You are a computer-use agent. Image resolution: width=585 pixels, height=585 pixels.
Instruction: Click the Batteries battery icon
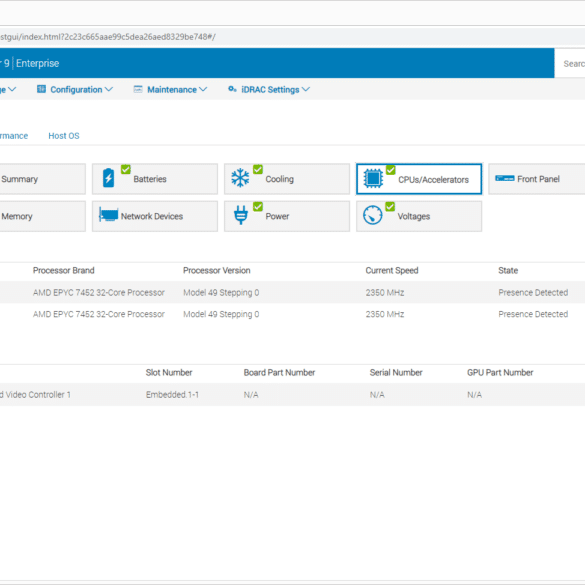click(x=108, y=178)
